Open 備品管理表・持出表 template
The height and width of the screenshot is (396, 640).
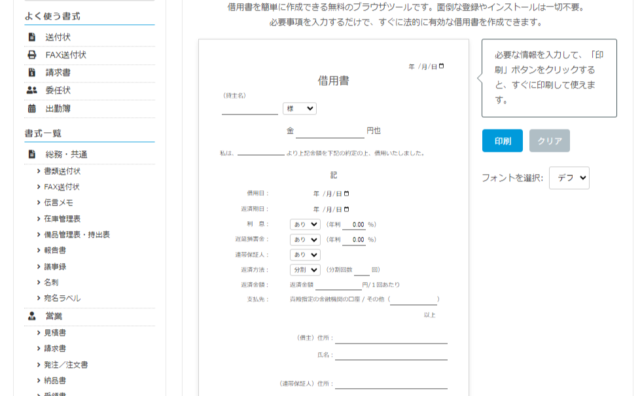point(77,234)
